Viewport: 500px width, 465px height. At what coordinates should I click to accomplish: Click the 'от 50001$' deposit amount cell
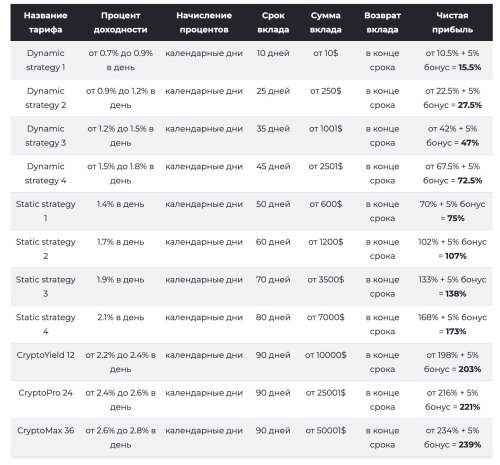tap(325, 430)
